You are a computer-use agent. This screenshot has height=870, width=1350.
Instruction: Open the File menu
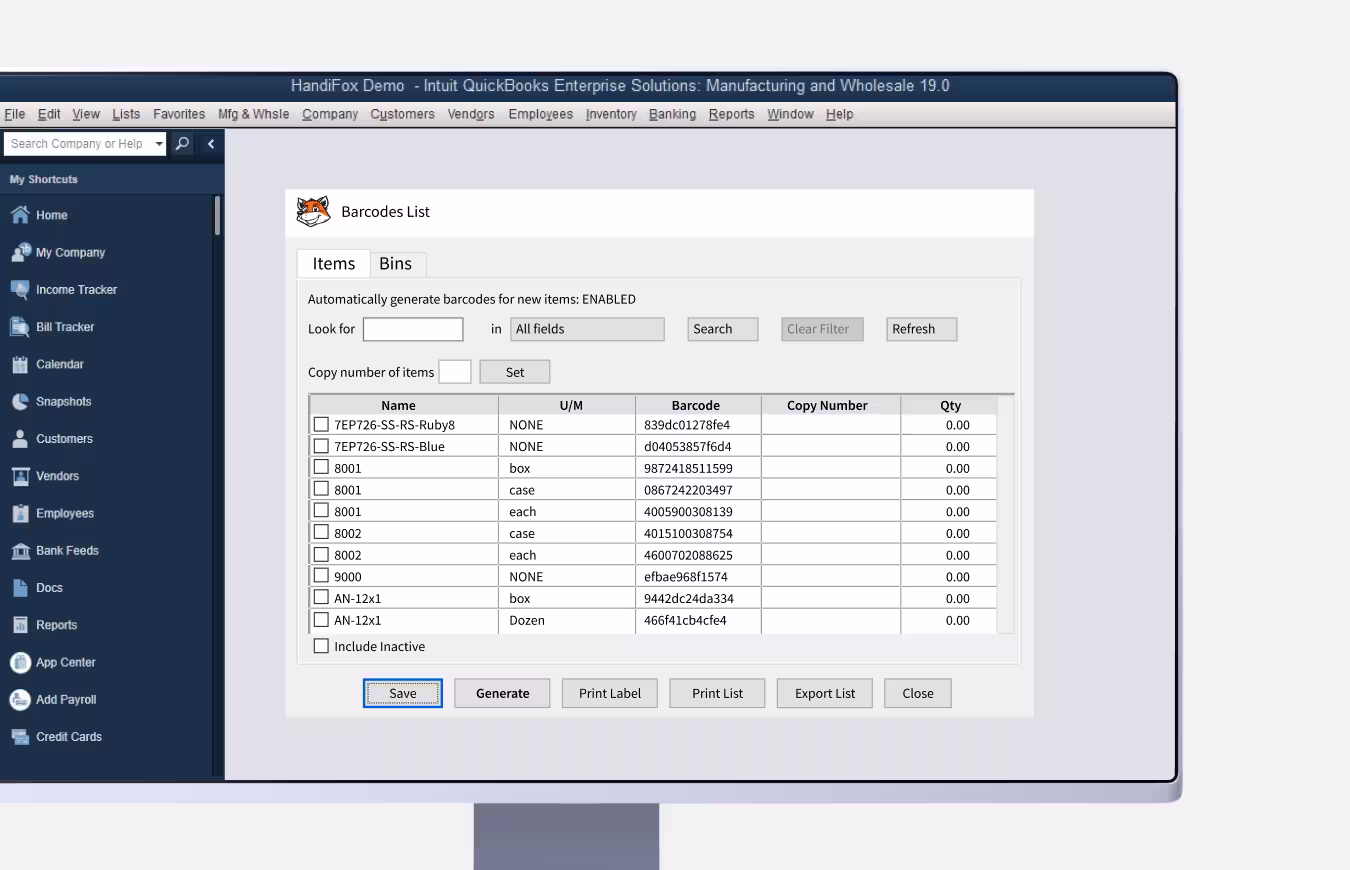click(x=14, y=114)
